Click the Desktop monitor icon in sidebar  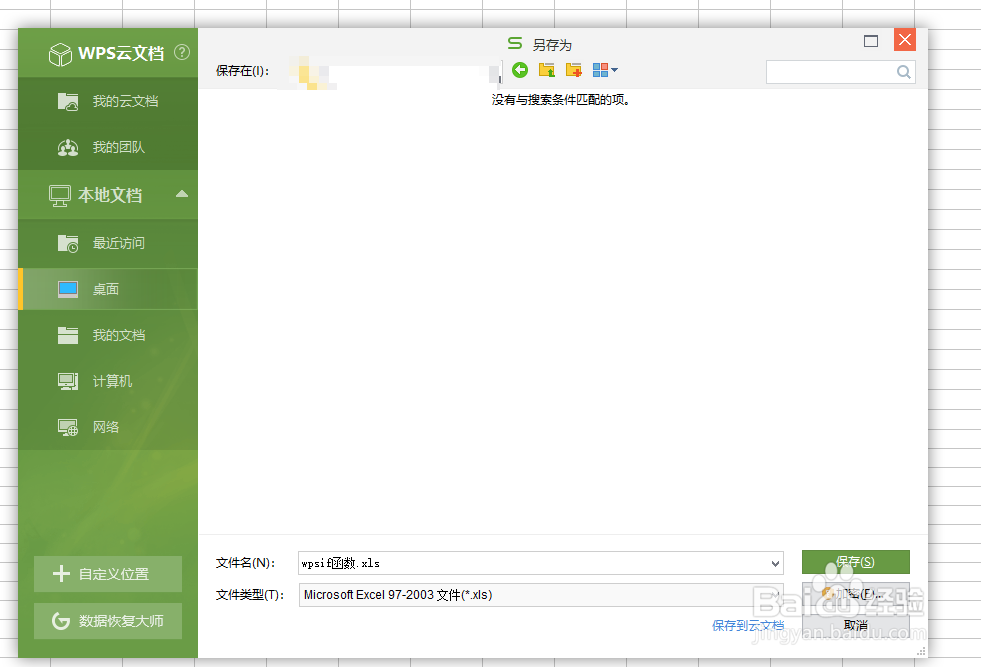tap(68, 289)
